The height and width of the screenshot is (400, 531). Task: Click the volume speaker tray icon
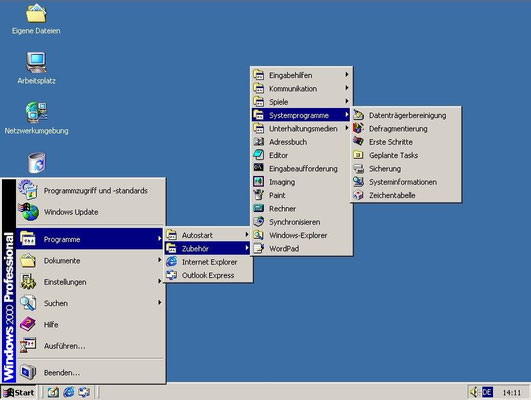474,392
